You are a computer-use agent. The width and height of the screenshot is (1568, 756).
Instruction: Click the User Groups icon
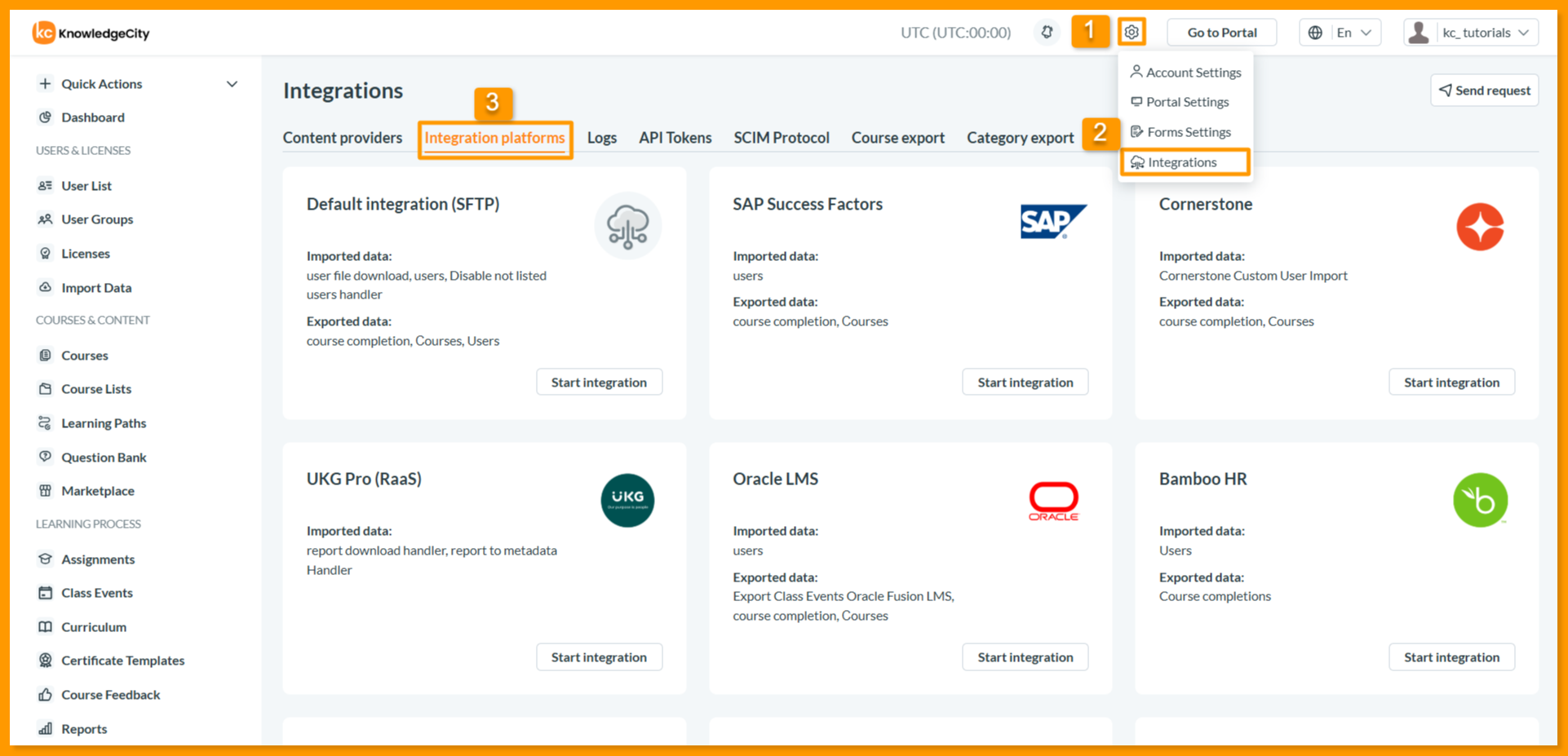[45, 219]
